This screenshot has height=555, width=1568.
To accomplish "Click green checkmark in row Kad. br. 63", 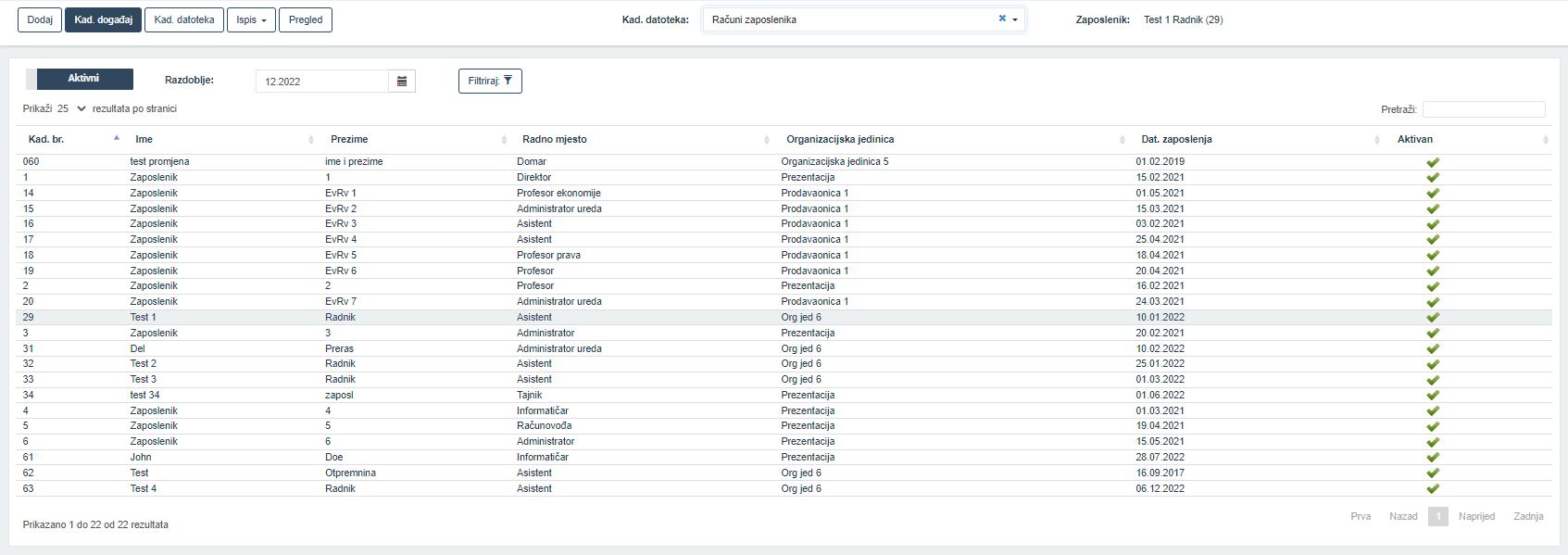I will point(1433,489).
